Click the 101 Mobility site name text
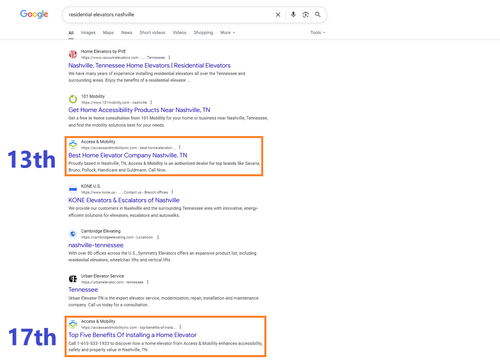Screen dimensions: 500x360 pos(93,96)
